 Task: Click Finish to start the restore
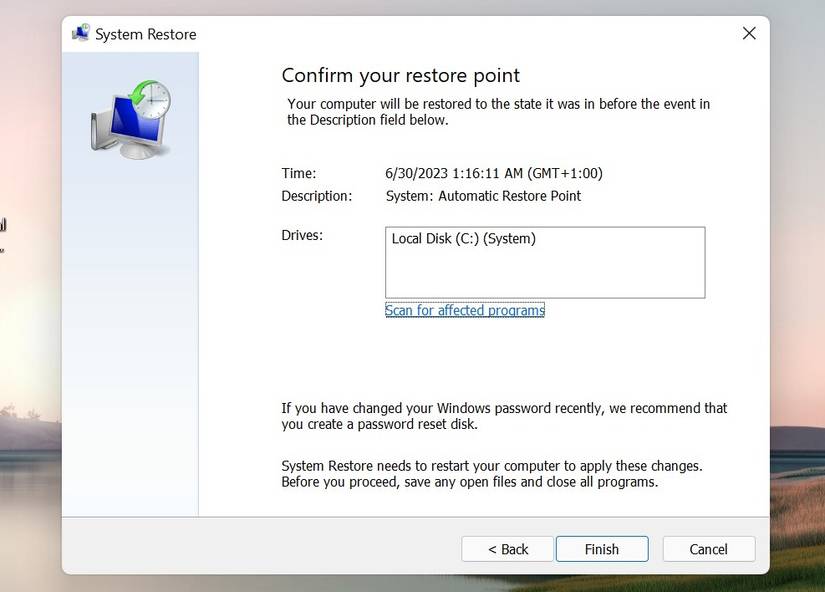tap(602, 549)
